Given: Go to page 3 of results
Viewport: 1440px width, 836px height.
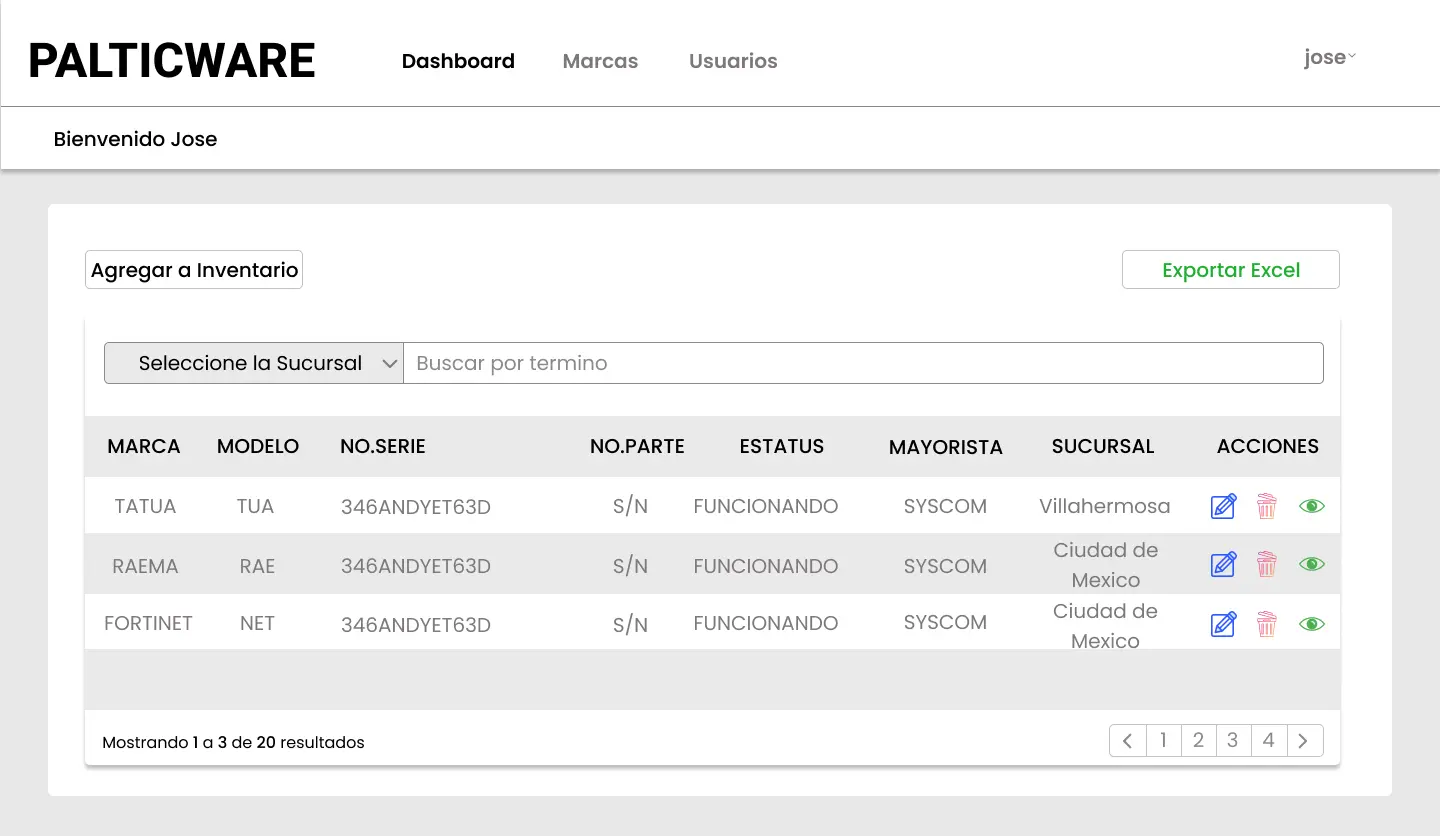Looking at the screenshot, I should click(x=1233, y=740).
